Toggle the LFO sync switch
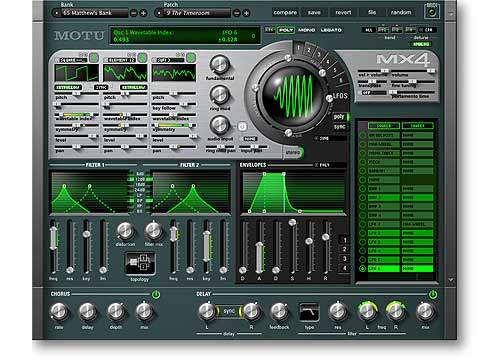500x360 pixels. 340,127
